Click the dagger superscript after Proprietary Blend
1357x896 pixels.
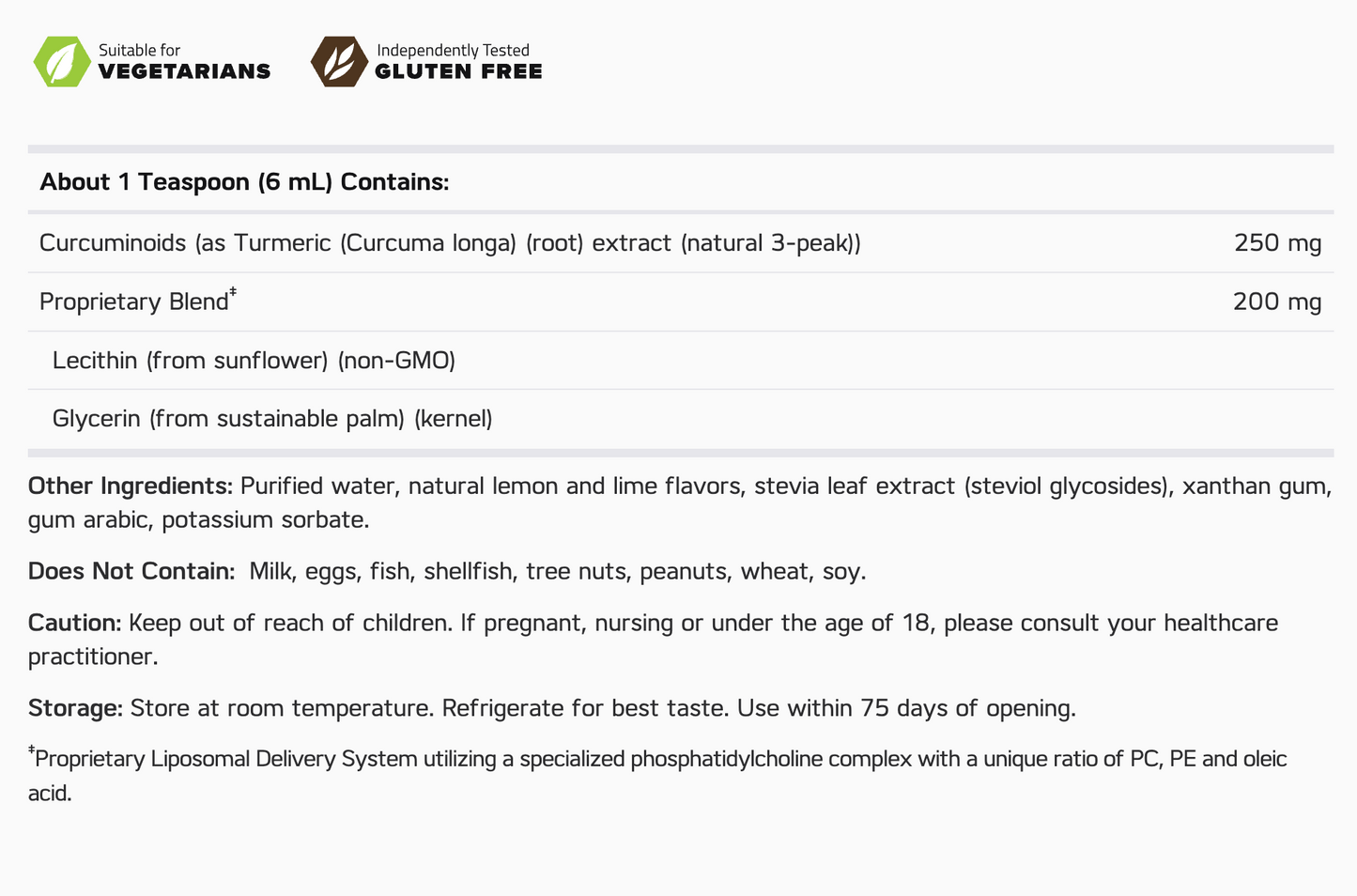coord(233,293)
